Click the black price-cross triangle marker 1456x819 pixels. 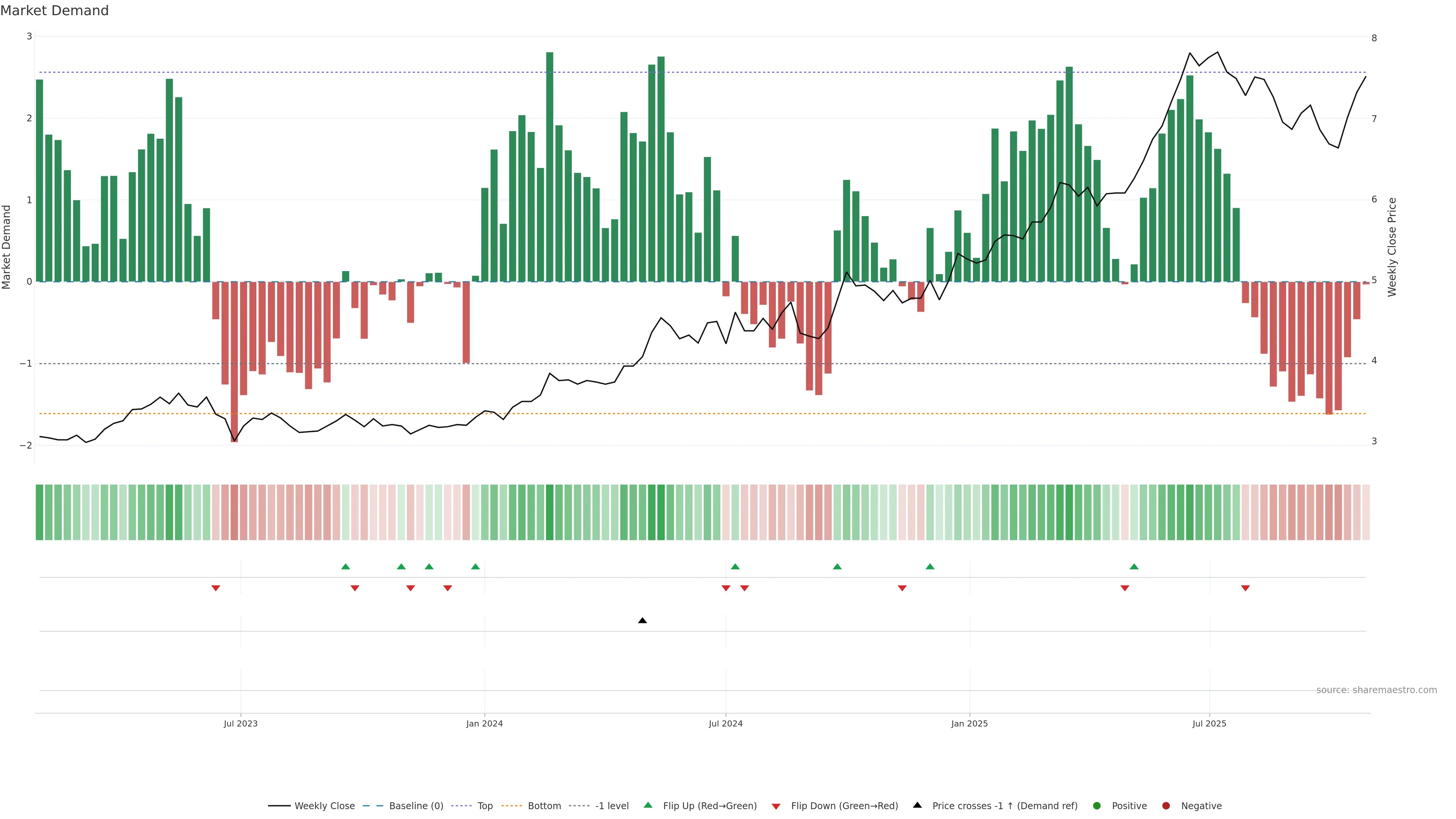click(642, 621)
